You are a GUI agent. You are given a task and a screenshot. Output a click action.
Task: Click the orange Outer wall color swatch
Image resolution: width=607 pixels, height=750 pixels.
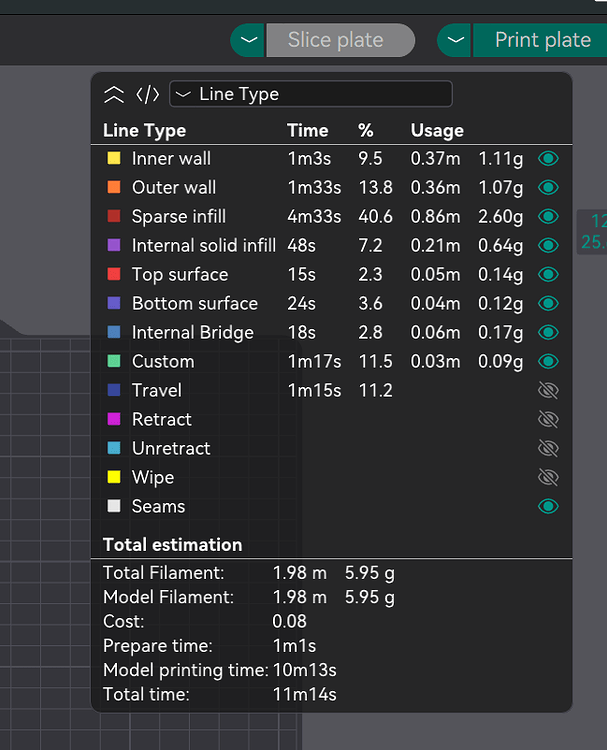114,187
